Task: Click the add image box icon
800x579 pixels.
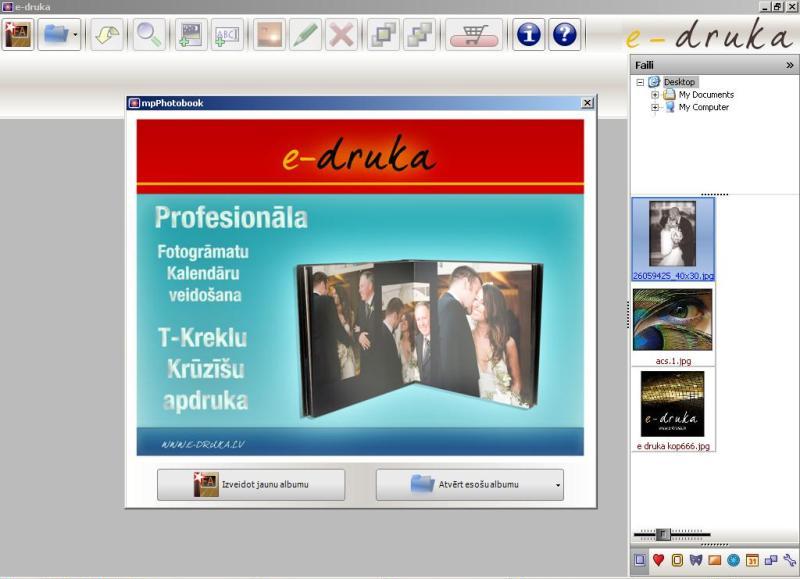Action: pyautogui.click(x=191, y=34)
